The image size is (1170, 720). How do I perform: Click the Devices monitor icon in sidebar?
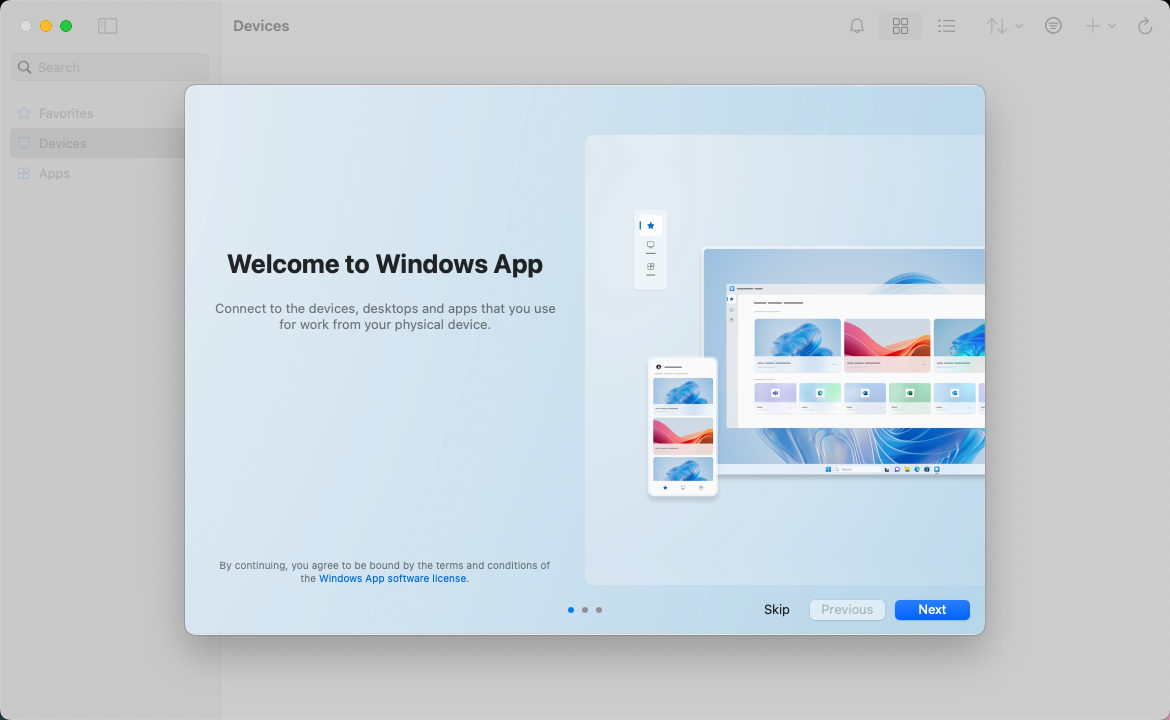click(24, 143)
